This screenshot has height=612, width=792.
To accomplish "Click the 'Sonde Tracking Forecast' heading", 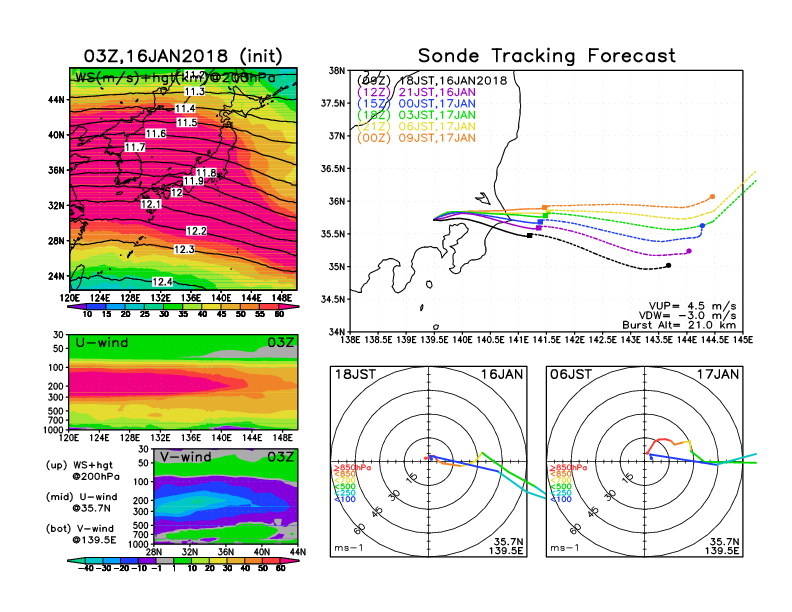I will (x=547, y=56).
